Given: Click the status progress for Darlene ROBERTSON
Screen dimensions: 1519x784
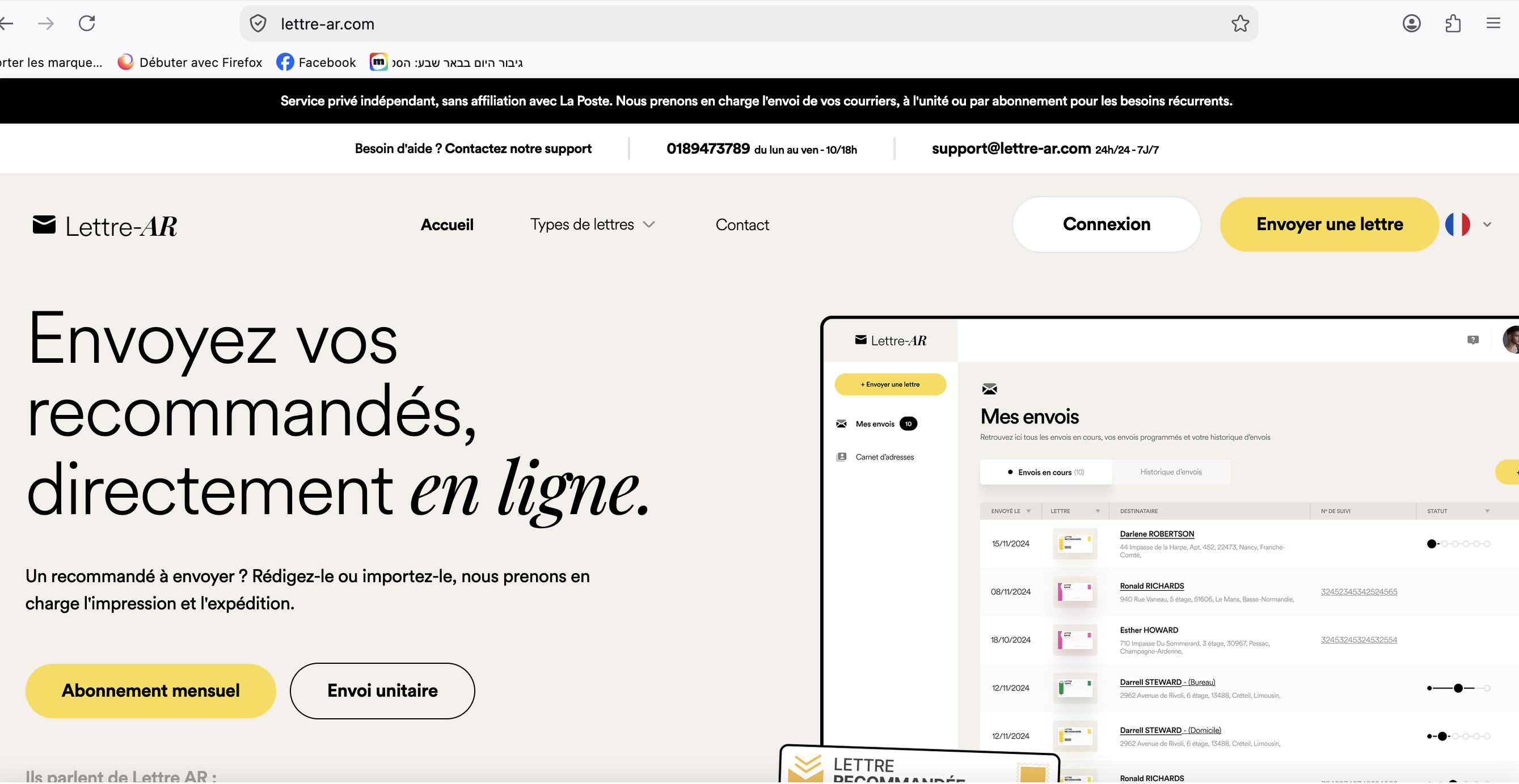Looking at the screenshot, I should [x=1458, y=545].
